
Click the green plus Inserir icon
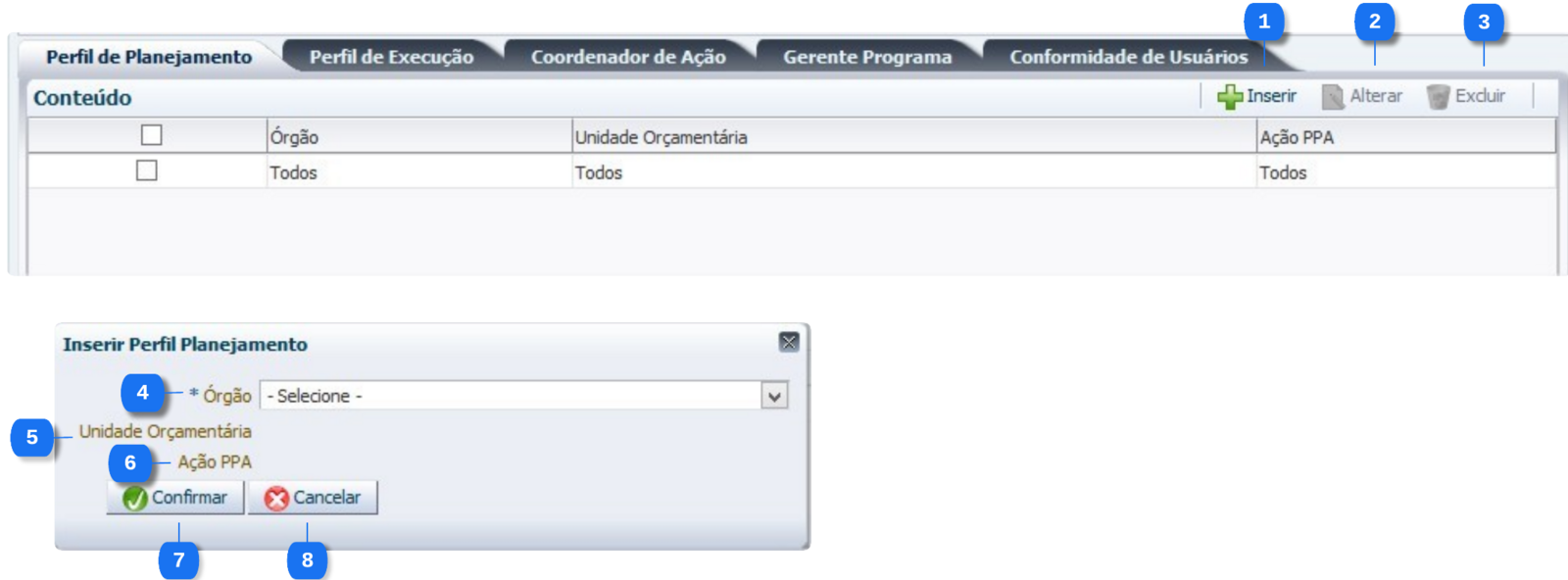[1229, 96]
